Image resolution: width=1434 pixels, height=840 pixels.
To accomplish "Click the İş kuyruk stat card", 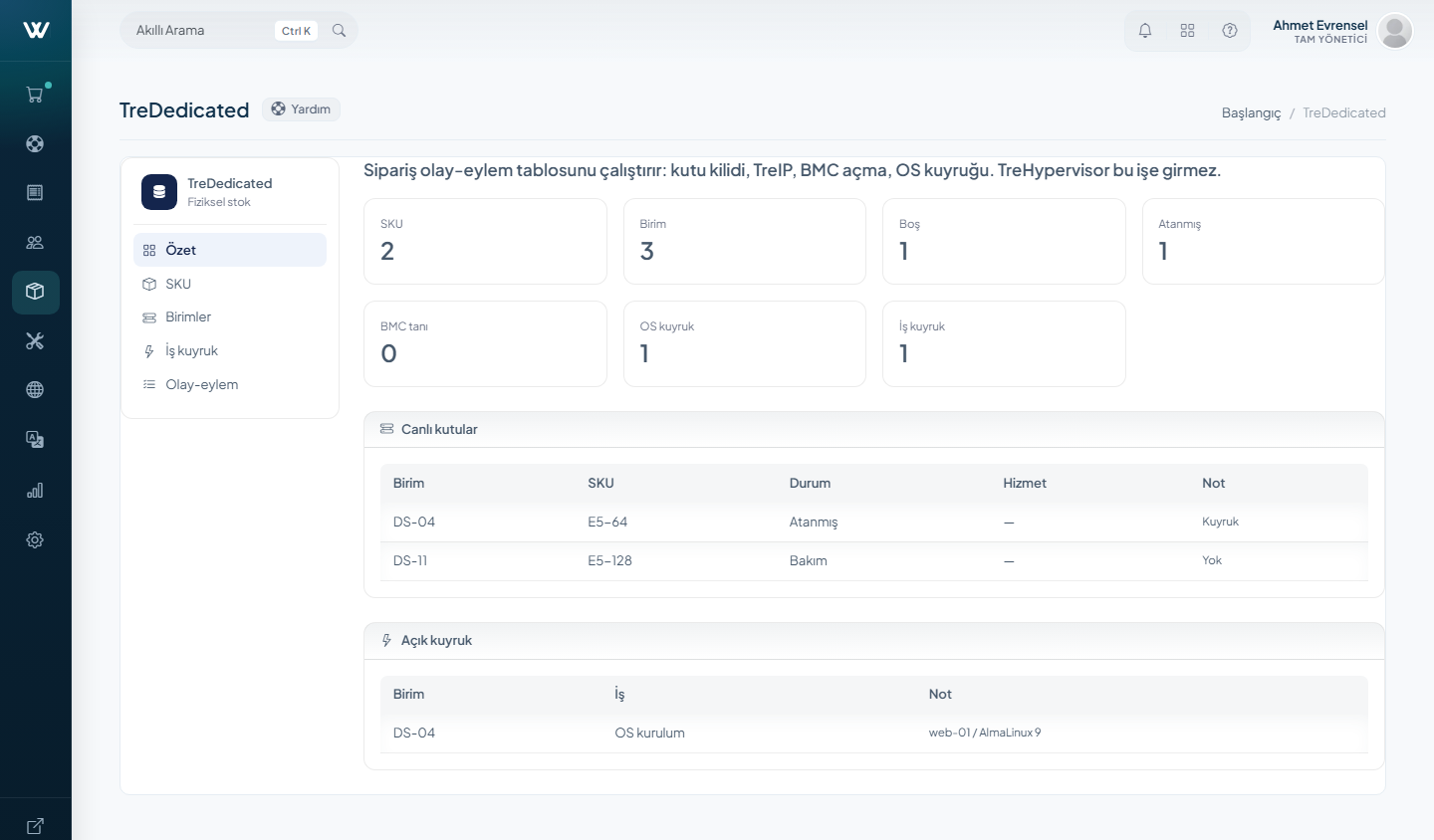I will pos(1004,343).
